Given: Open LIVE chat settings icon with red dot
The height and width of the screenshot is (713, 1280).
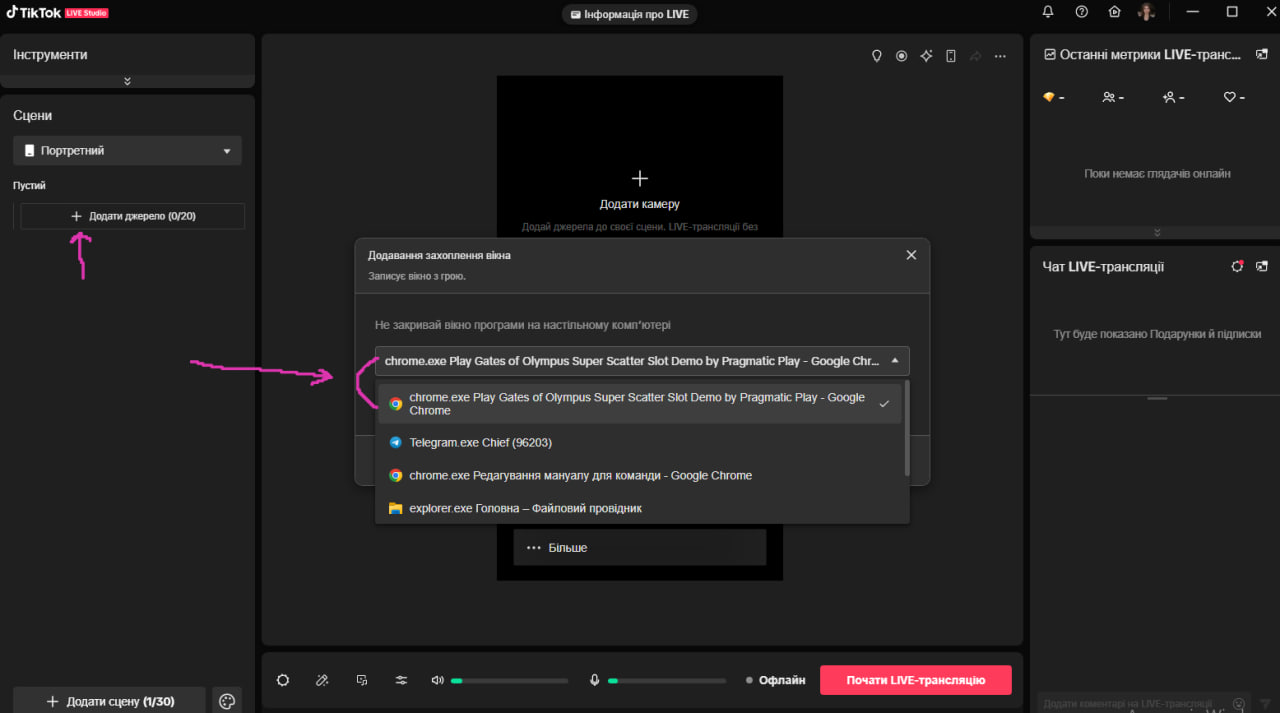Looking at the screenshot, I should coord(1237,266).
